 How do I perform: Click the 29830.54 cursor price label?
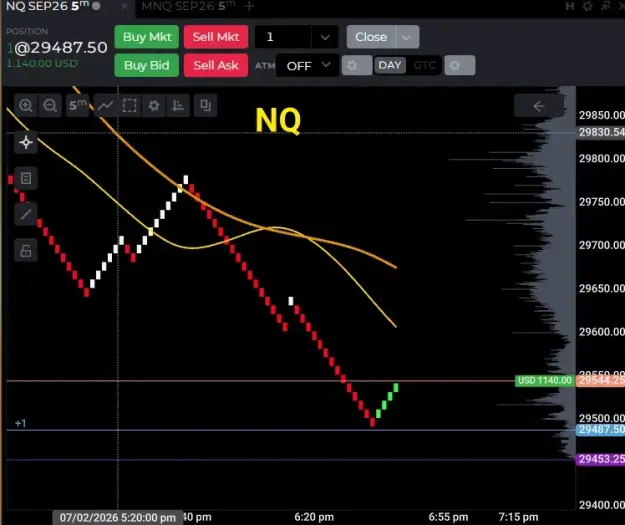coord(601,132)
